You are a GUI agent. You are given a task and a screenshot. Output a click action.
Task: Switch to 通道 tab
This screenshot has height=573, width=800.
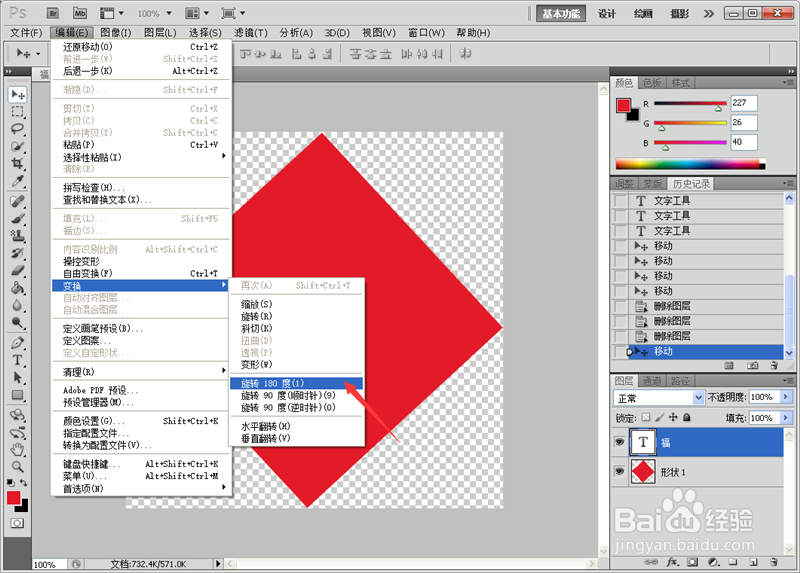click(x=652, y=381)
